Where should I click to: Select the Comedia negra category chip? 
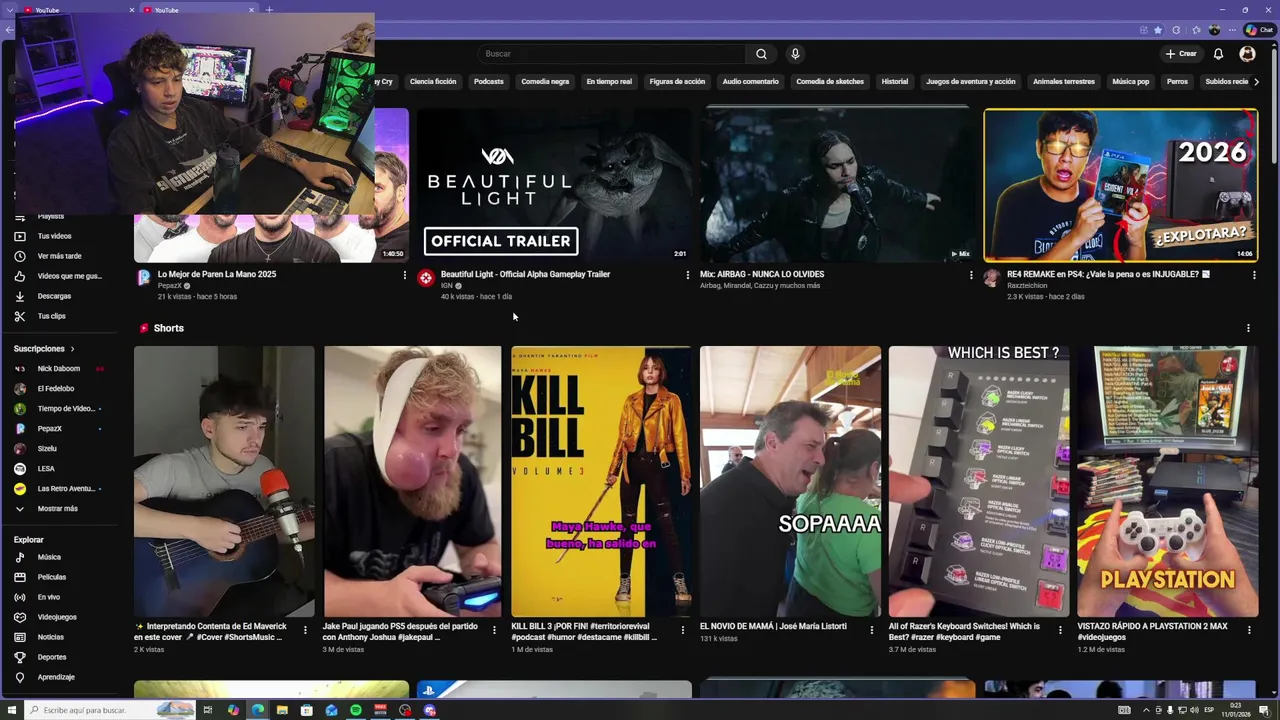545,82
